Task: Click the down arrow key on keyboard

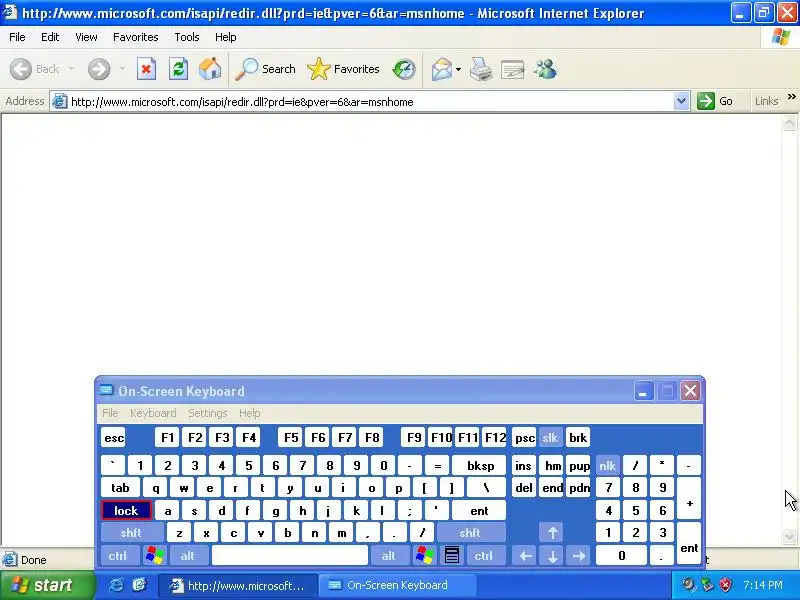Action: [x=553, y=555]
